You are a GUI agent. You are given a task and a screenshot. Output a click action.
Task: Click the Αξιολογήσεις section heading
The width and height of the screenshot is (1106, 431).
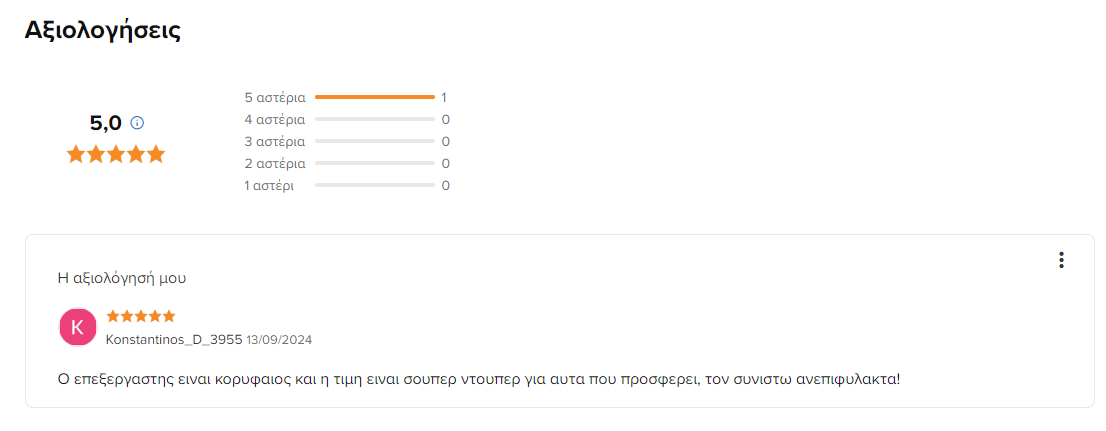[x=103, y=30]
